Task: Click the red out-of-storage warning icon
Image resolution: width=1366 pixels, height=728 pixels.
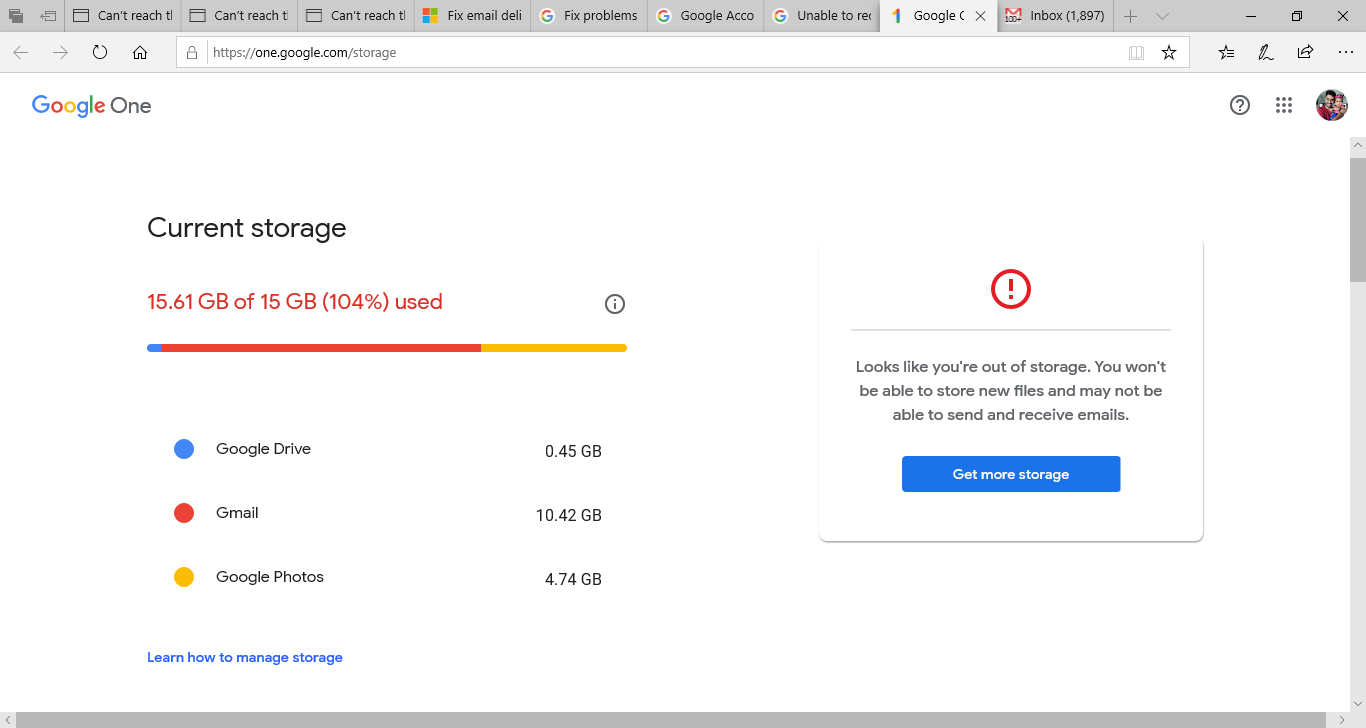Action: coord(1011,289)
